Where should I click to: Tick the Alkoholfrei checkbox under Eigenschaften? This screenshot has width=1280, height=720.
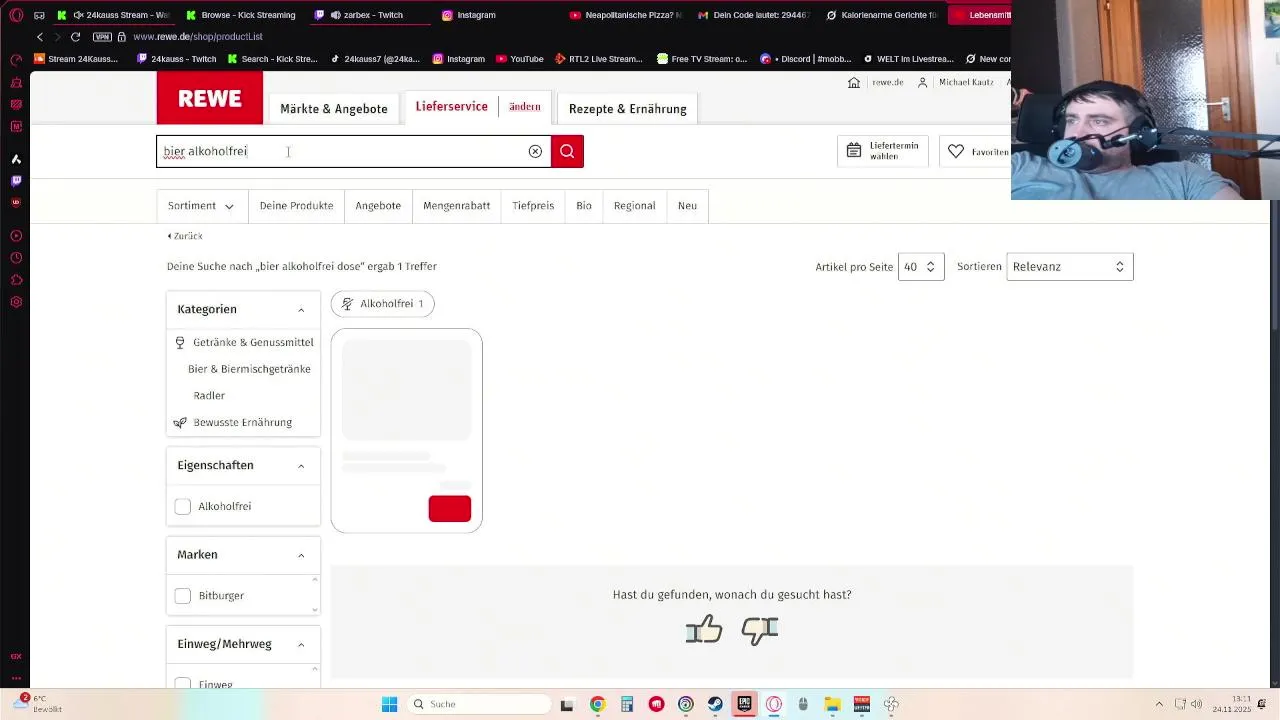pyautogui.click(x=183, y=506)
